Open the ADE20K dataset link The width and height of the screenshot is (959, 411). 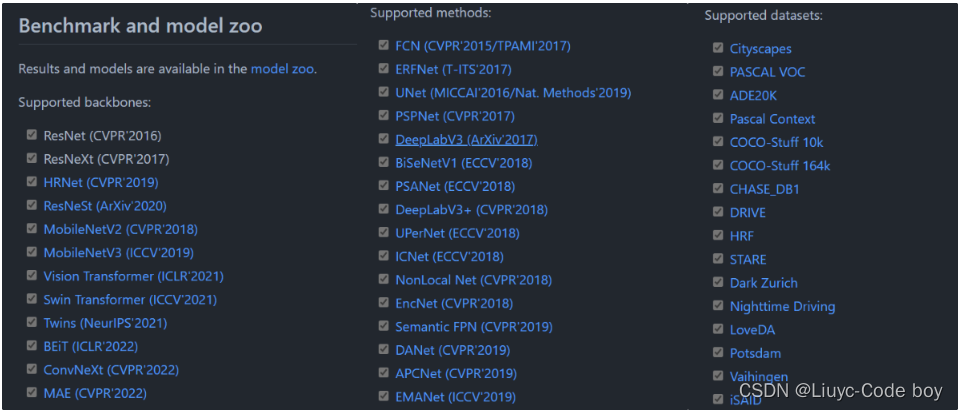point(754,95)
